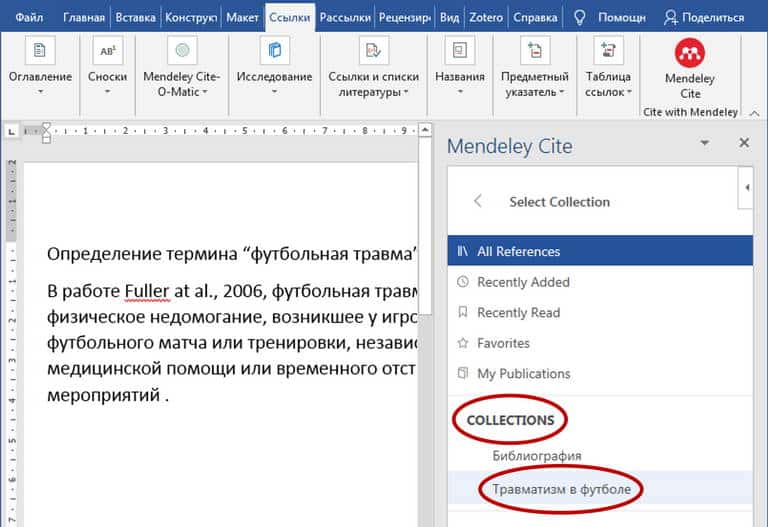Switch to the Конструктор tab
The width and height of the screenshot is (768, 527).
(x=191, y=18)
